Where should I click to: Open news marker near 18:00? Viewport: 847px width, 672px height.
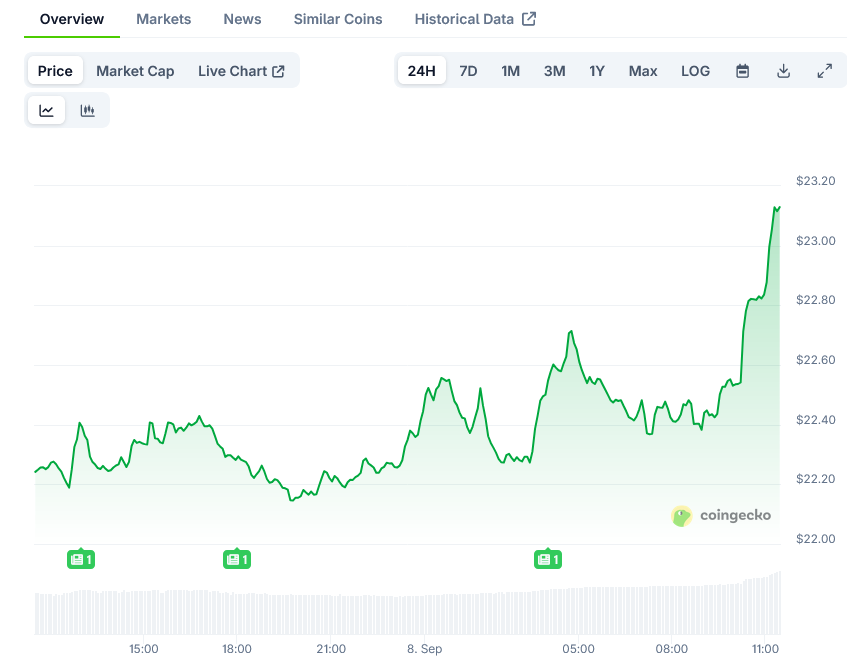(x=237, y=559)
